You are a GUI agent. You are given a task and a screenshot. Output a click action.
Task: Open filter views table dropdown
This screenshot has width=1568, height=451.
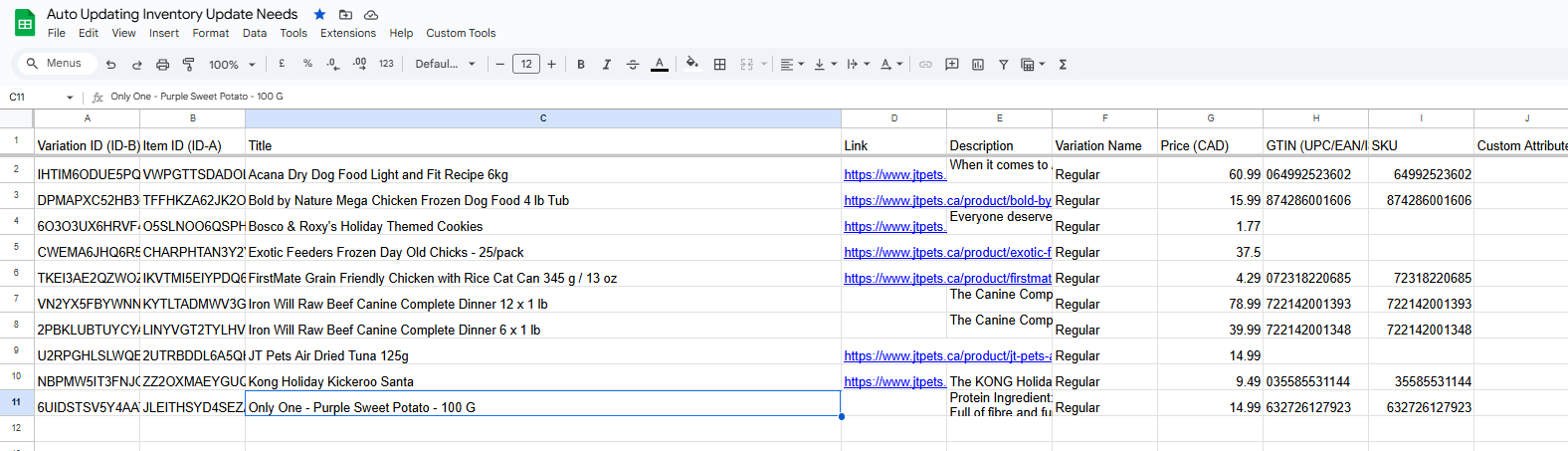pyautogui.click(x=1033, y=64)
